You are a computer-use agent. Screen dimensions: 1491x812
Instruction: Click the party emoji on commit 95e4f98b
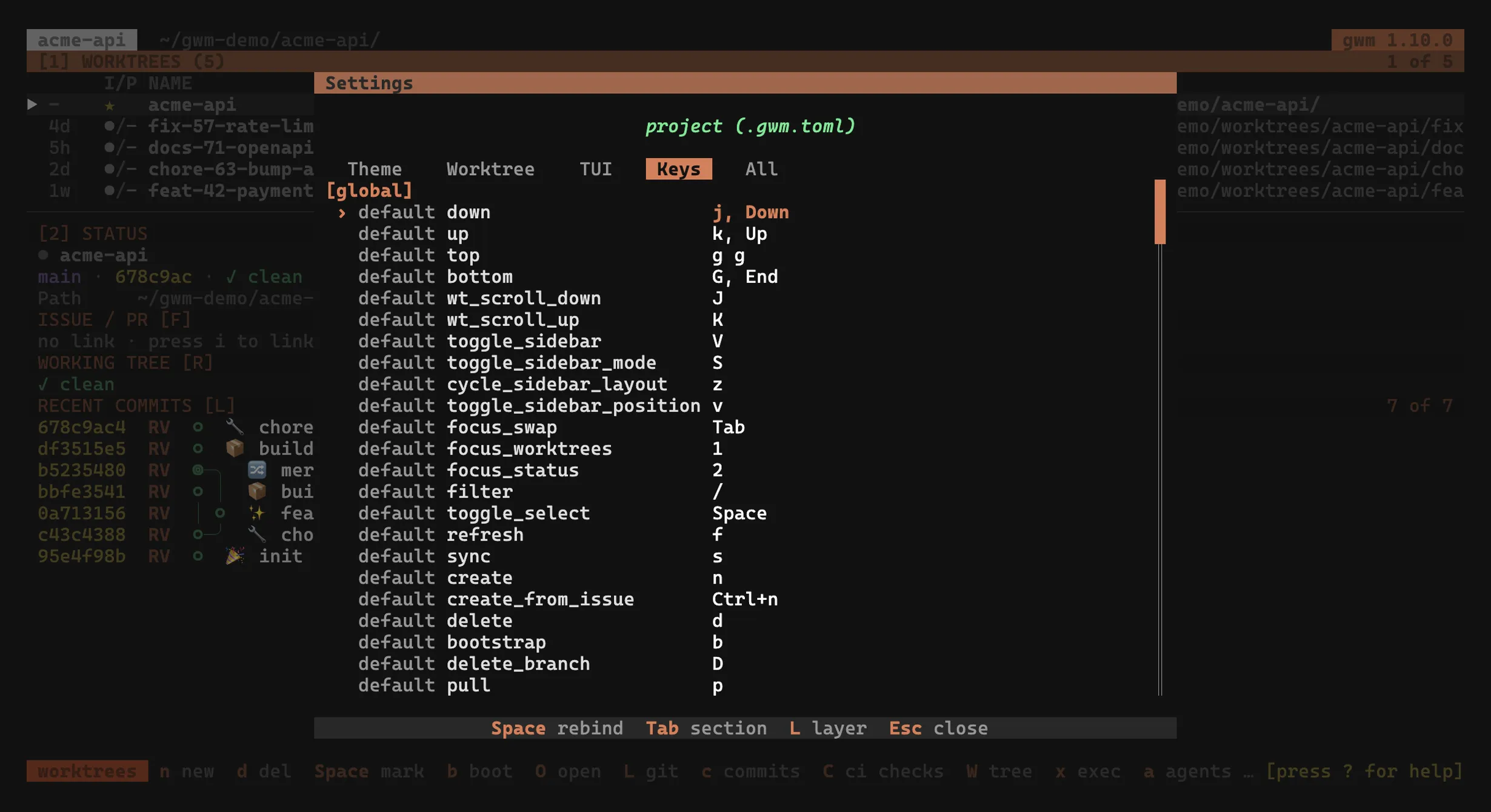click(x=235, y=556)
